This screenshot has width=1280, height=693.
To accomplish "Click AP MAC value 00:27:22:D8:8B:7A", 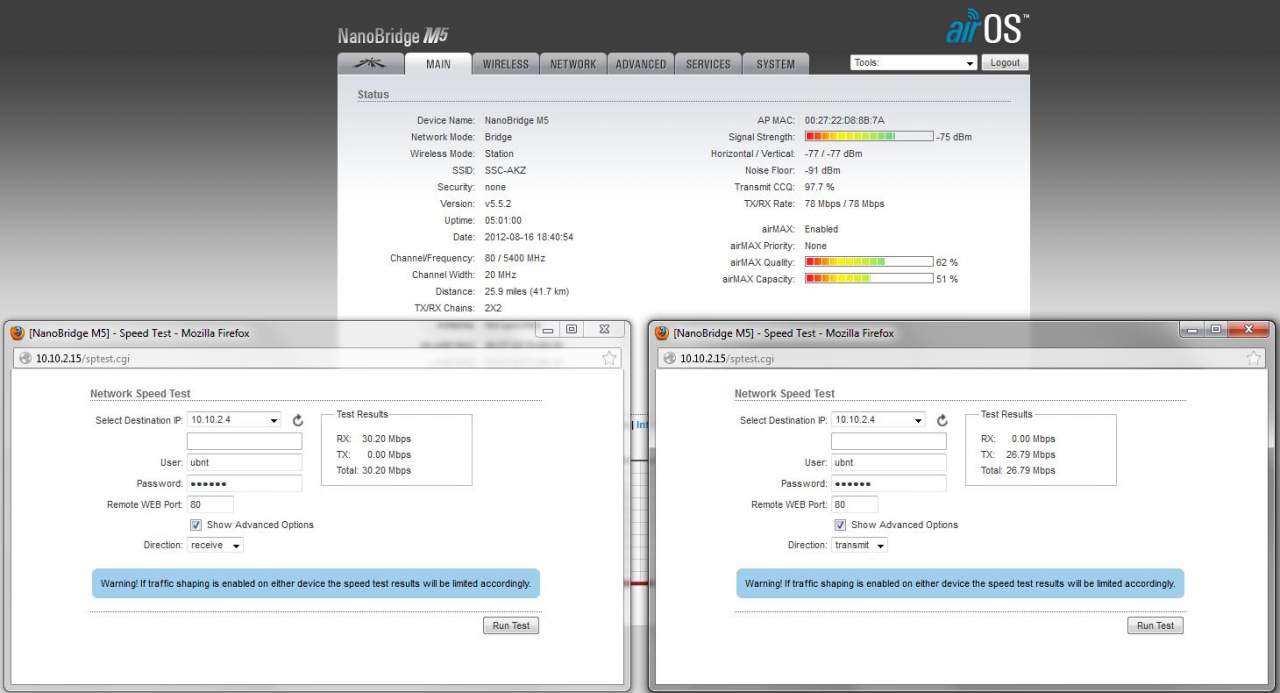I will (845, 120).
